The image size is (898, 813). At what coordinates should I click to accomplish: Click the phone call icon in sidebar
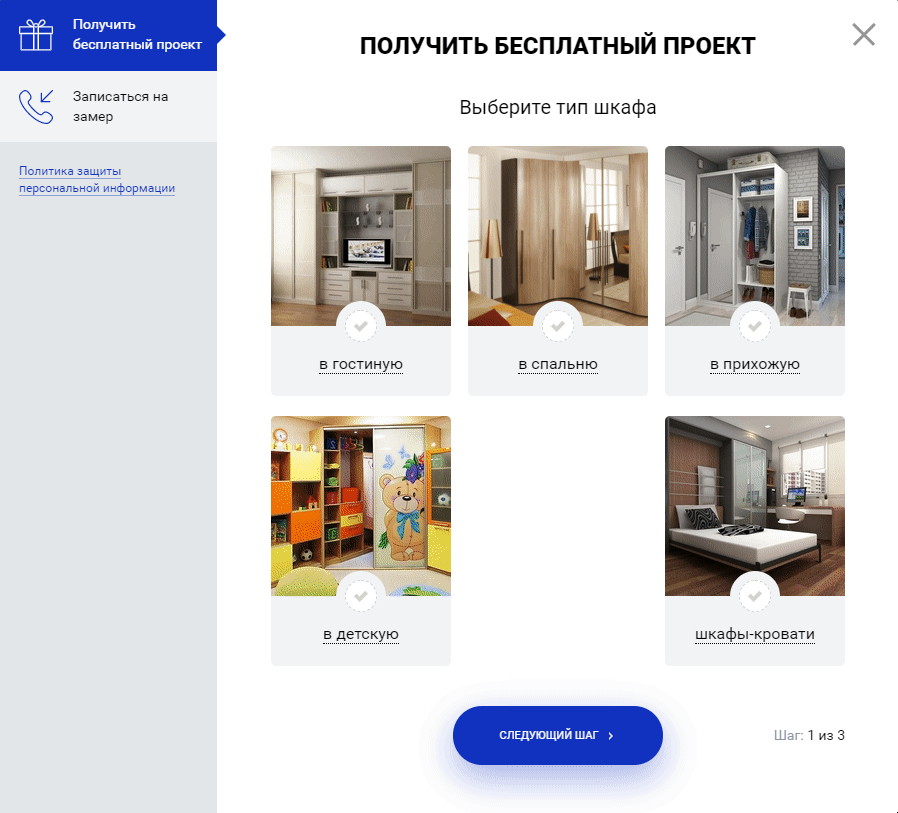click(x=36, y=106)
